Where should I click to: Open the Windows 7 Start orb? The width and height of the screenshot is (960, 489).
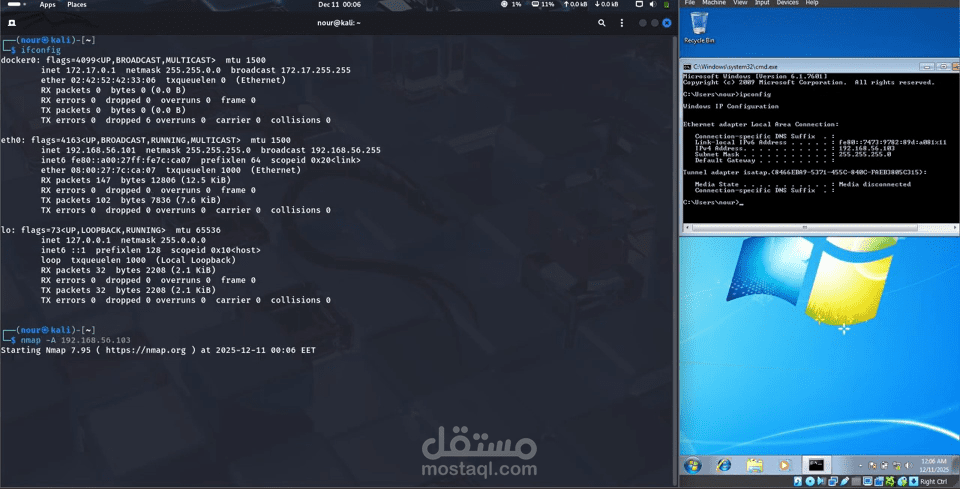692,465
